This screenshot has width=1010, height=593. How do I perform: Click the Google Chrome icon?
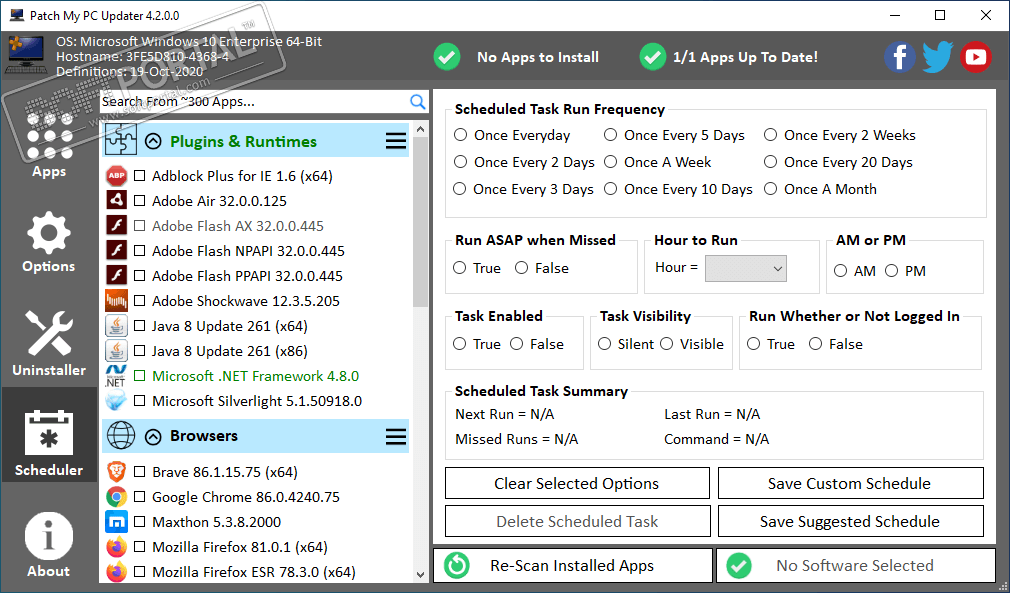coord(117,497)
